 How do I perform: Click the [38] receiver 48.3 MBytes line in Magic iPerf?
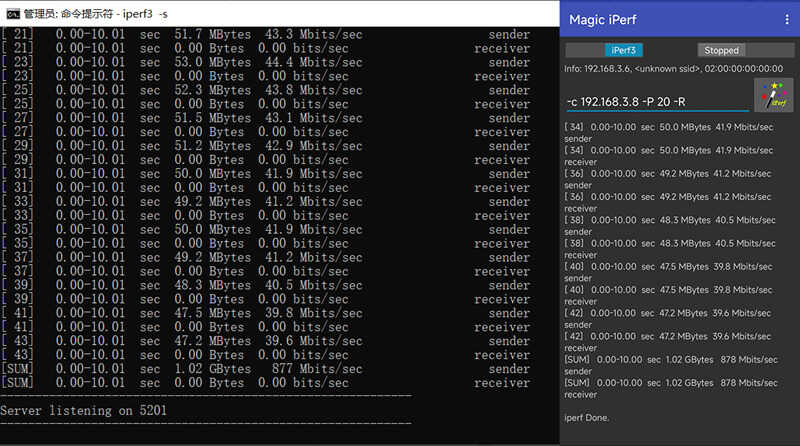point(669,249)
